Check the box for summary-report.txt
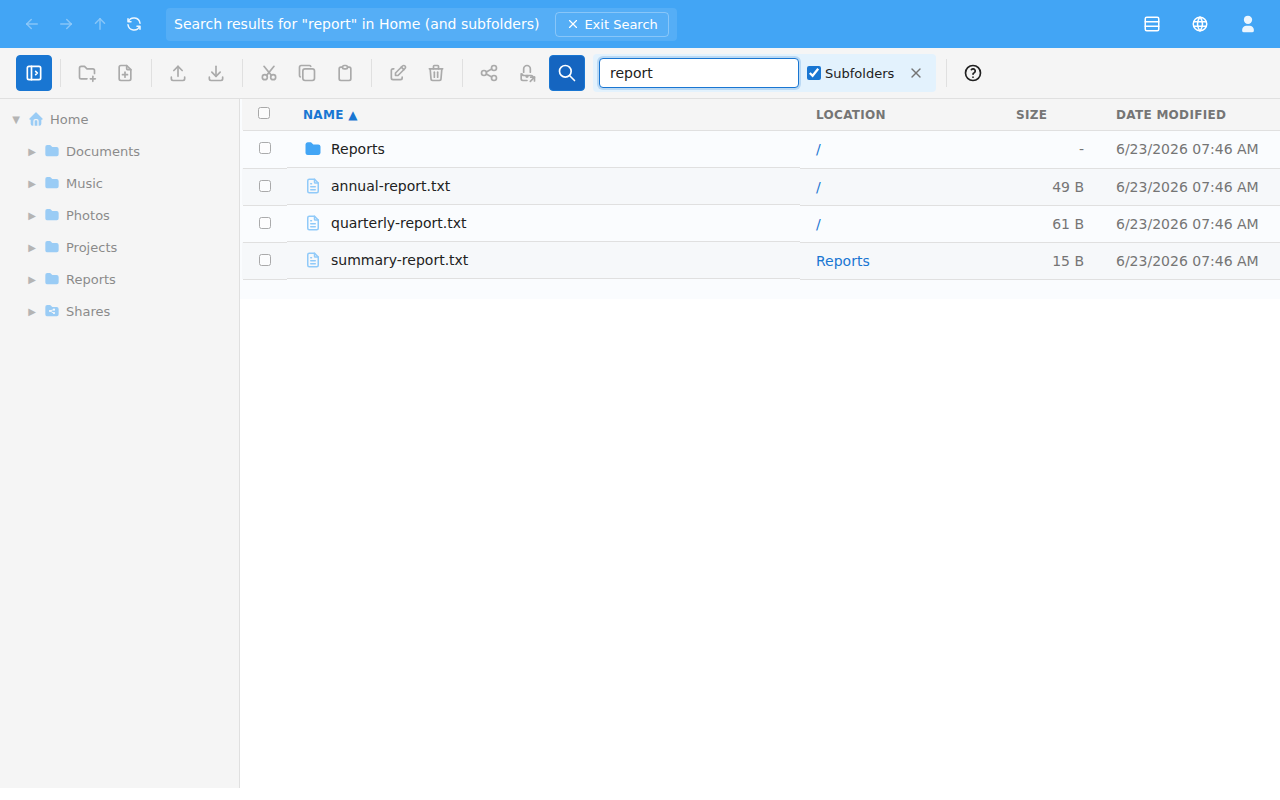This screenshot has height=800, width=1280. tap(265, 260)
